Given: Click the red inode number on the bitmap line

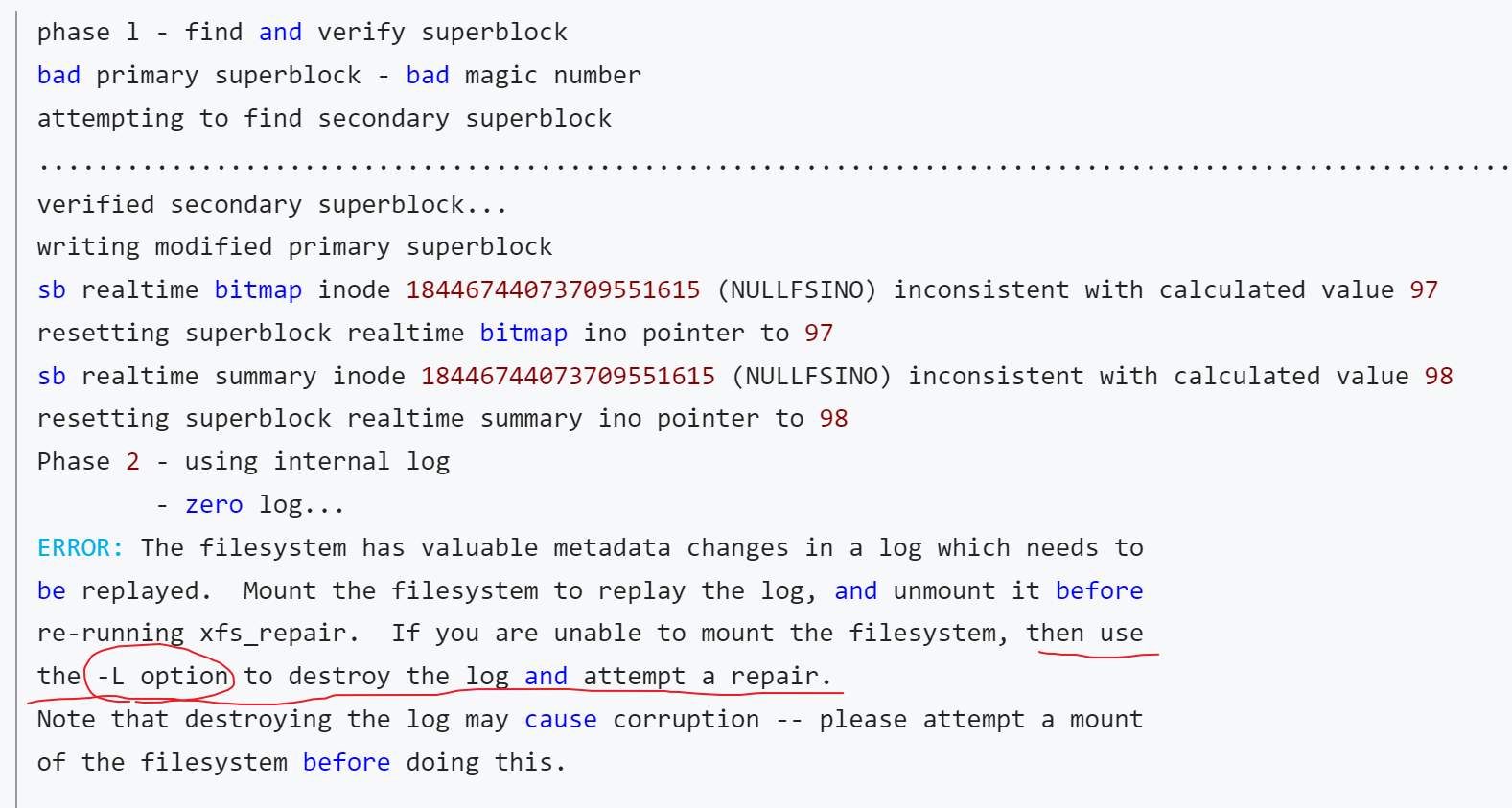Looking at the screenshot, I should coord(553,290).
